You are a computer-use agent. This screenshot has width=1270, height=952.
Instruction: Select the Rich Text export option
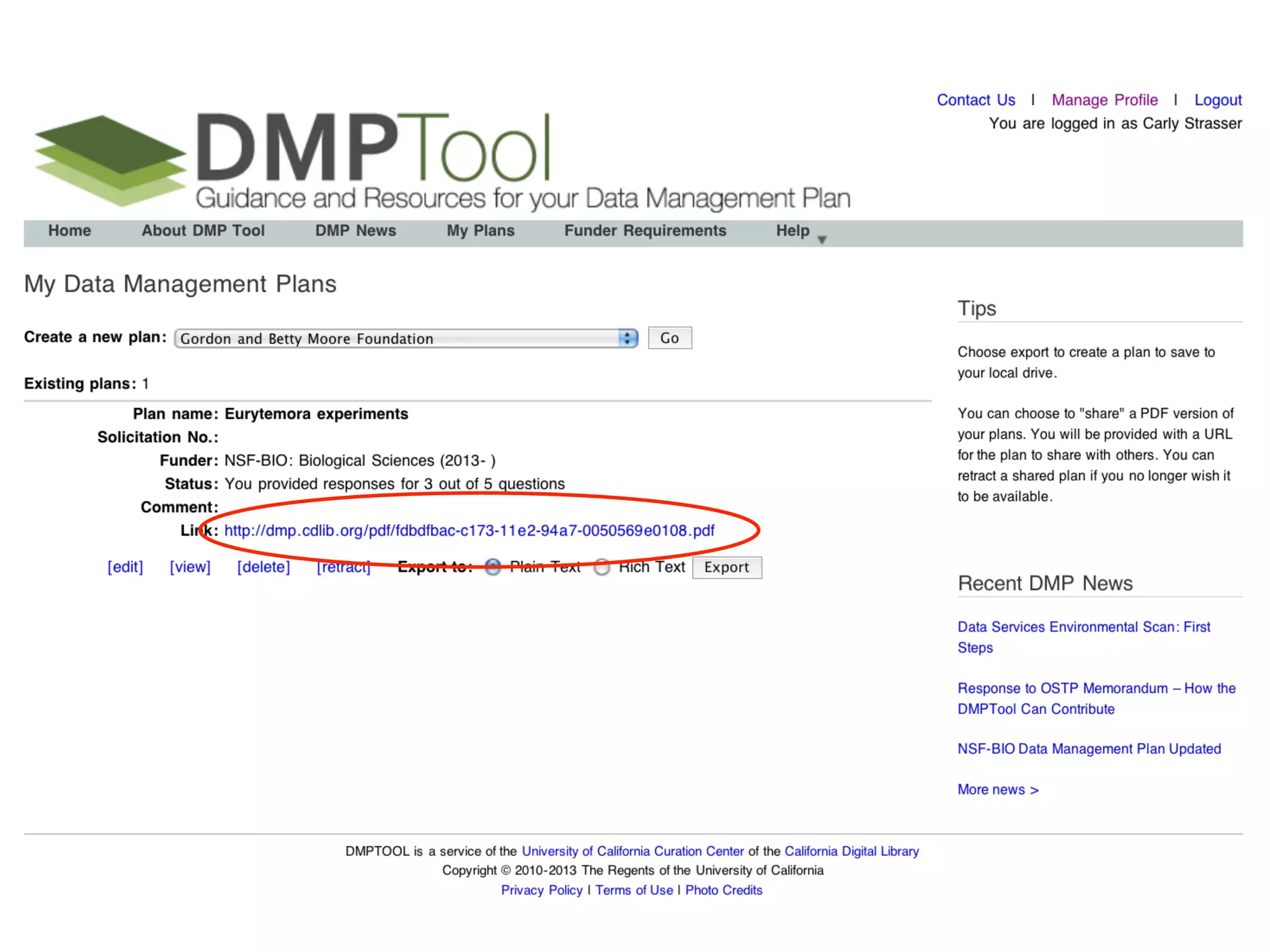point(602,567)
